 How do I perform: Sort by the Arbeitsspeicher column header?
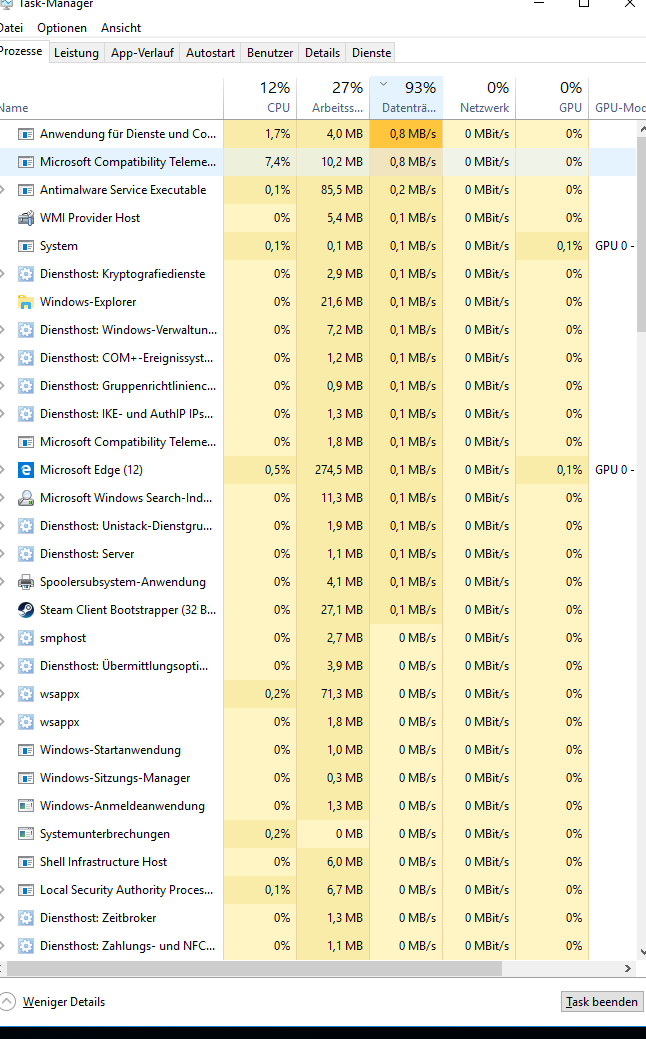333,97
